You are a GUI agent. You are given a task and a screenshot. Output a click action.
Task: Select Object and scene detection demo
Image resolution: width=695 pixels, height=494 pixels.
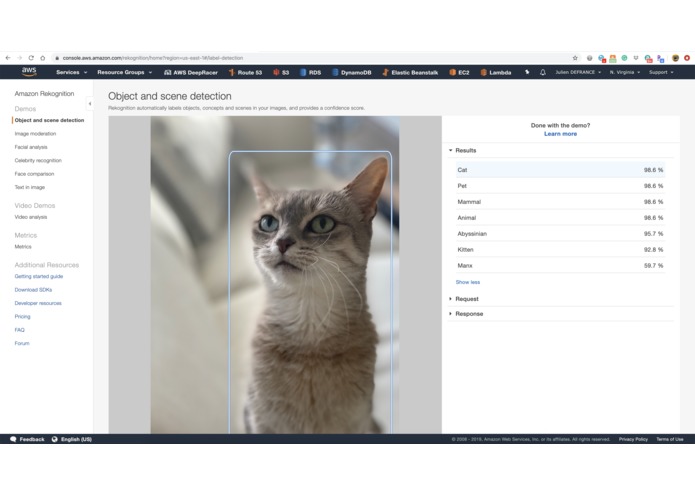pyautogui.click(x=49, y=120)
